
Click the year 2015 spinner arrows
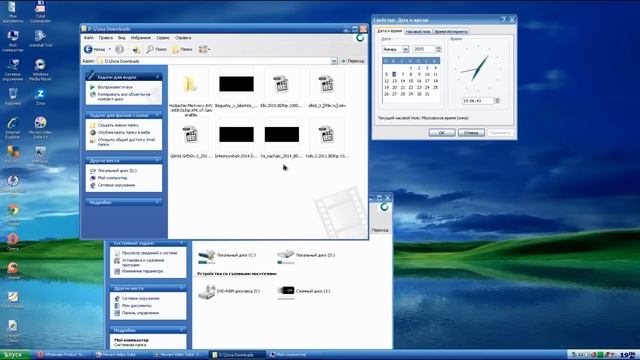point(439,49)
